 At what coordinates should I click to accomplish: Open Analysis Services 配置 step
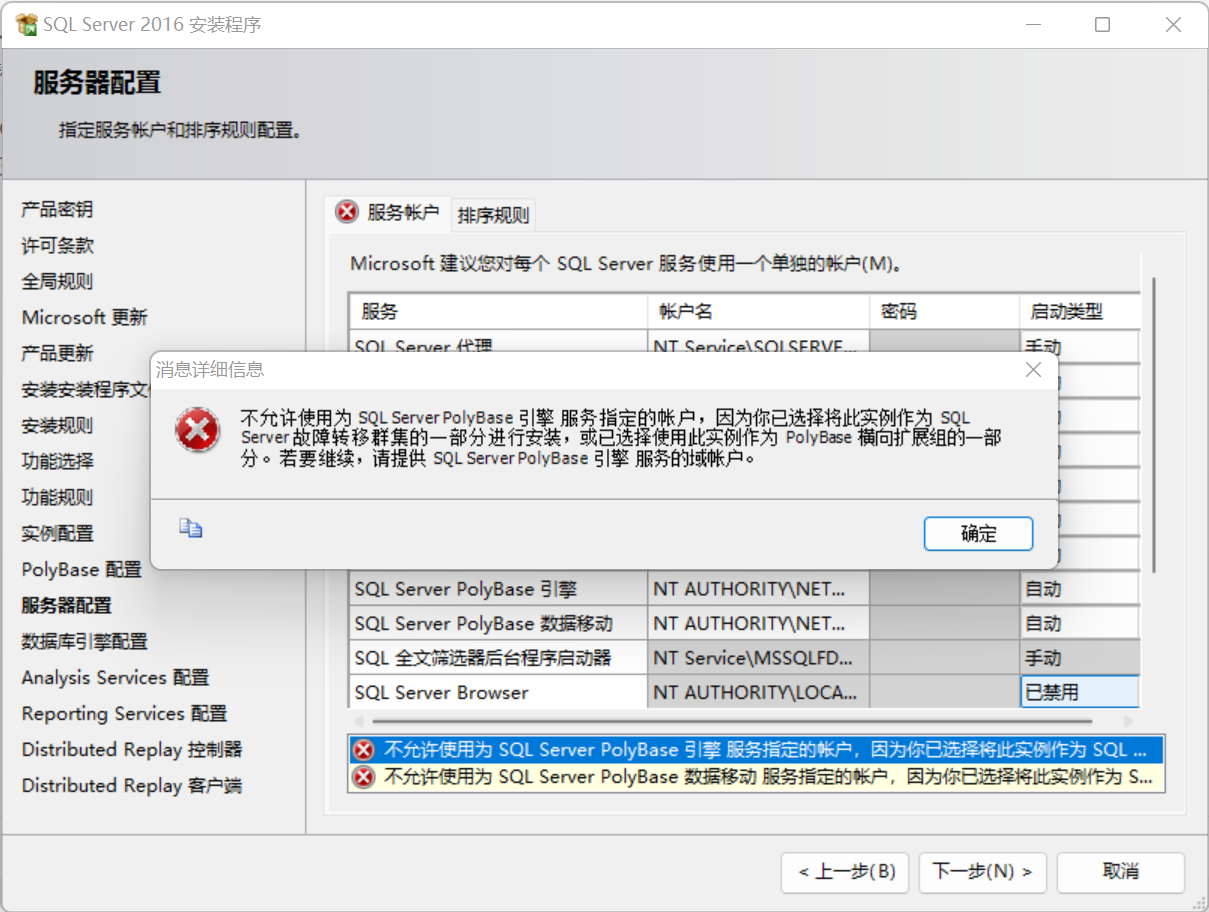[x=116, y=677]
